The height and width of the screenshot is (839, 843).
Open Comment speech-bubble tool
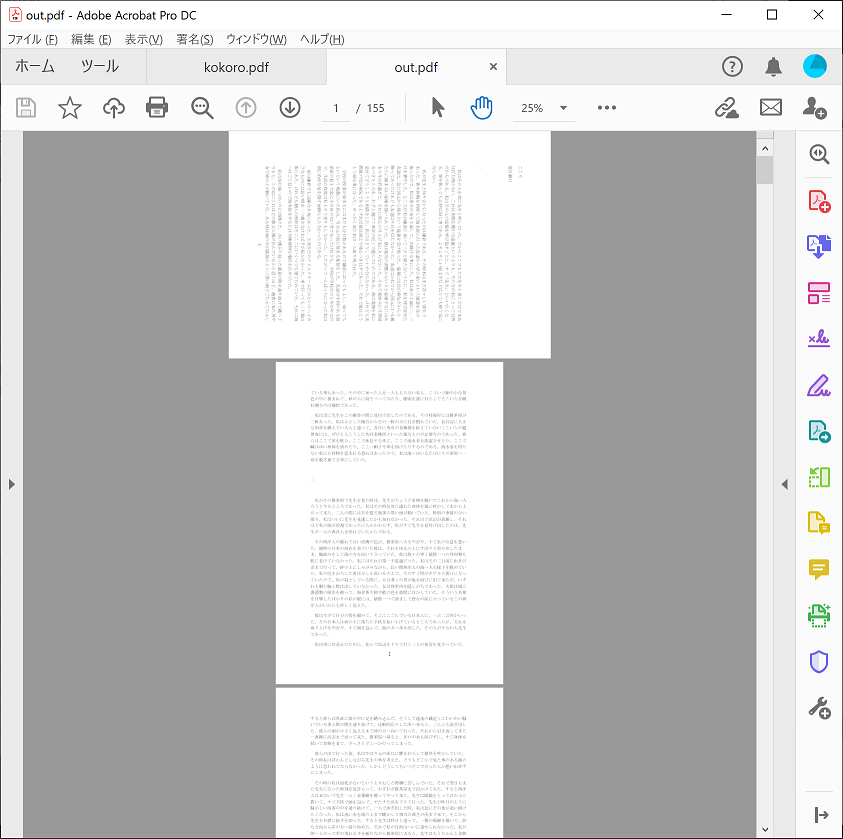pyautogui.click(x=819, y=569)
